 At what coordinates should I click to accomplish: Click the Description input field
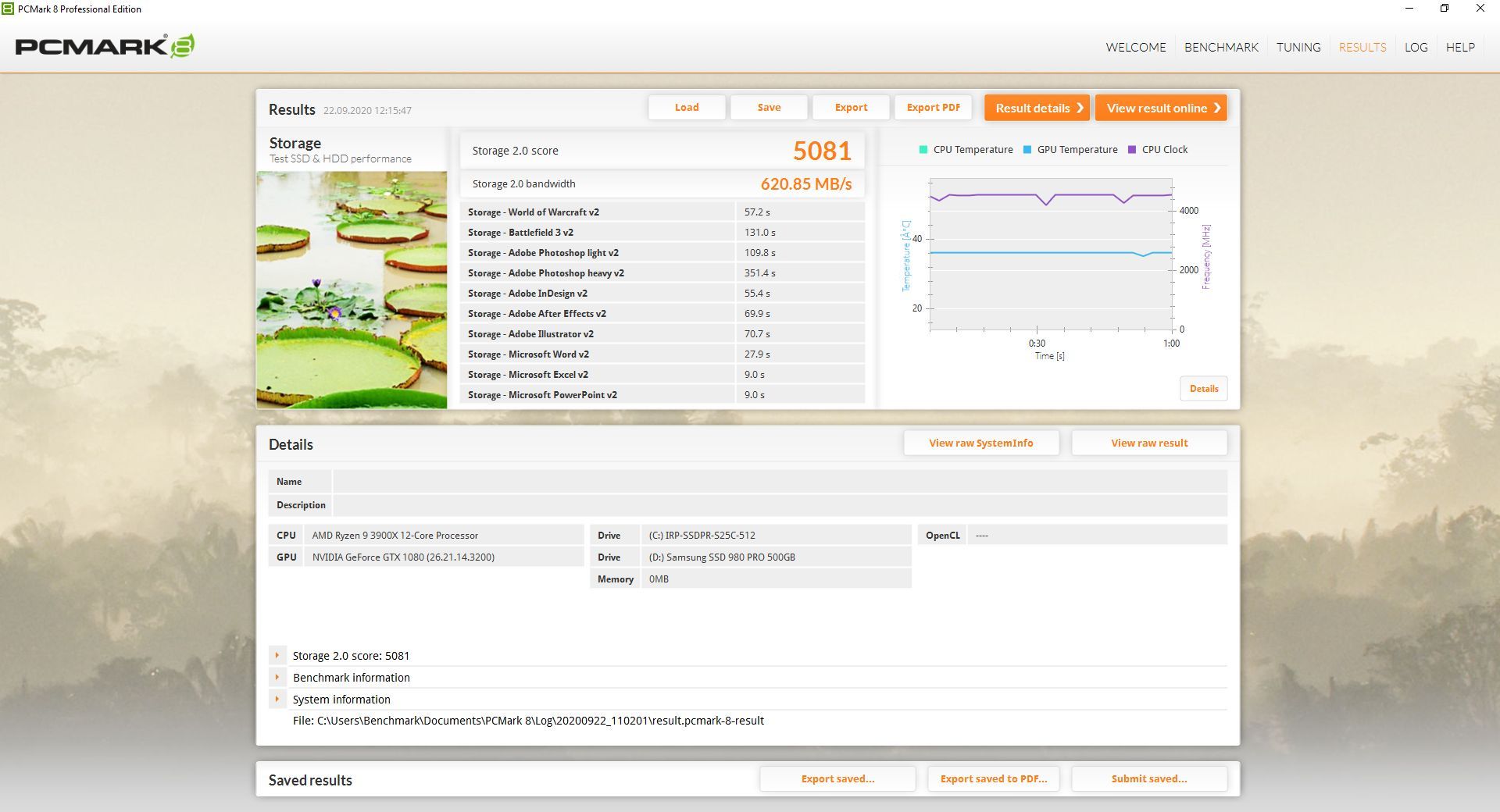coord(780,505)
